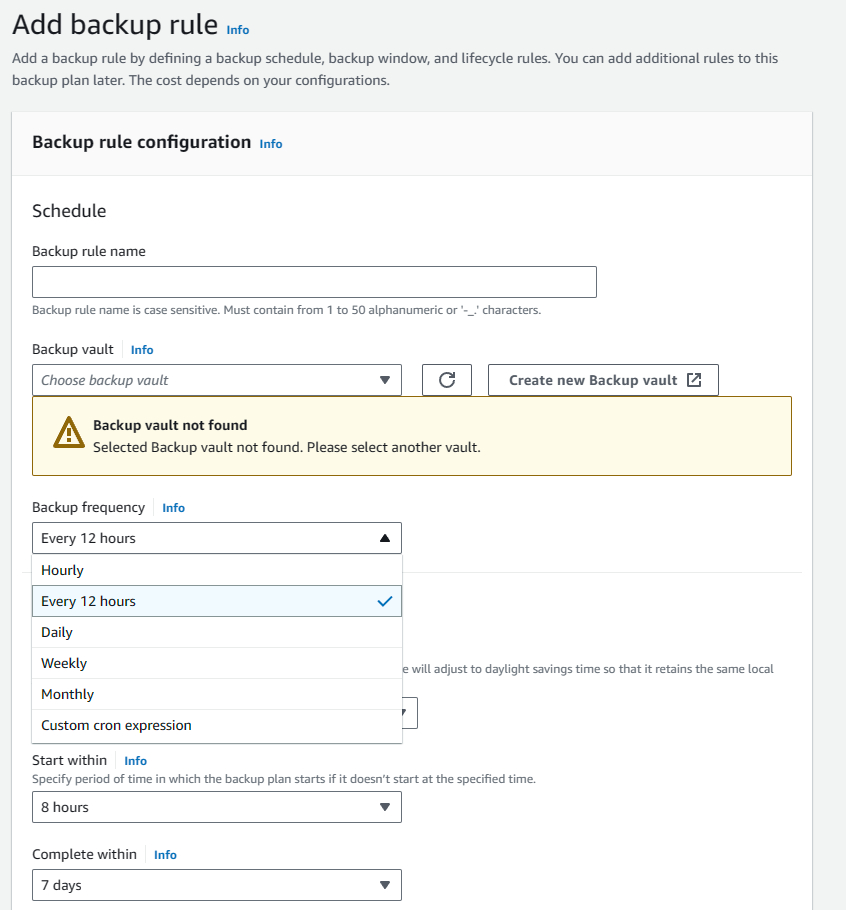Open the Choose backup vault dropdown

[x=216, y=380]
